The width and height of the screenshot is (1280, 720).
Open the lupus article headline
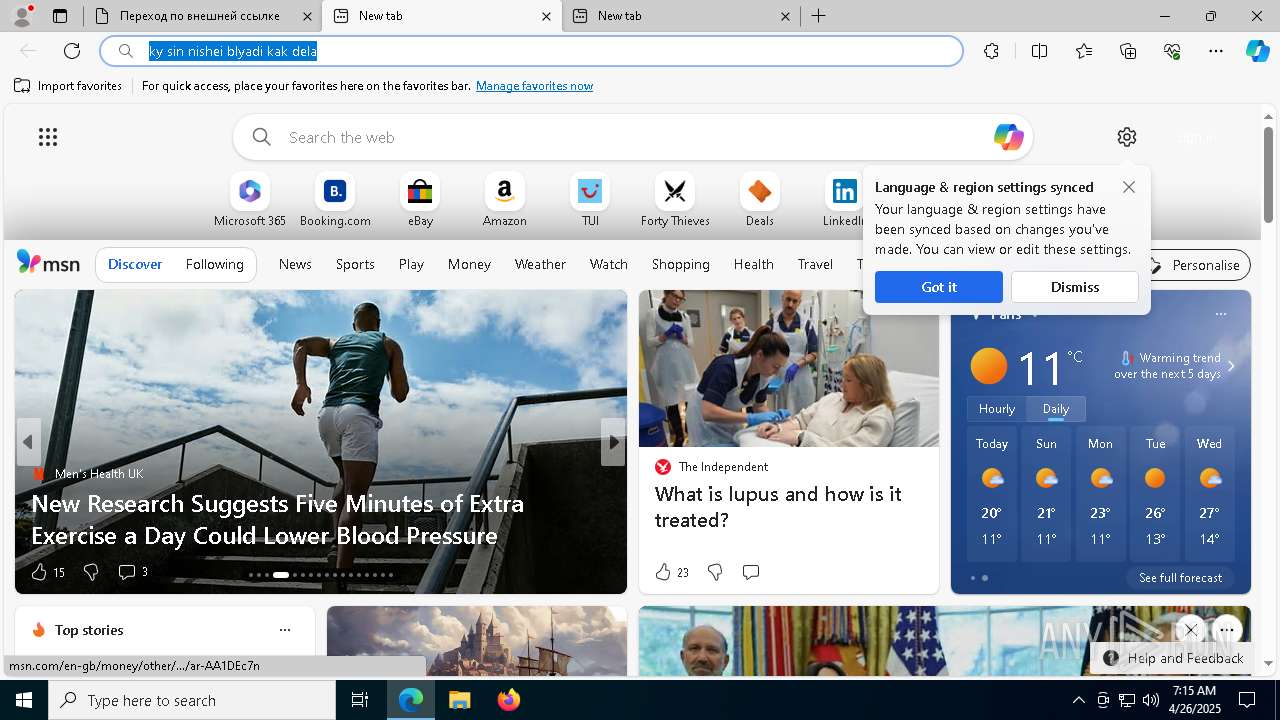[778, 507]
